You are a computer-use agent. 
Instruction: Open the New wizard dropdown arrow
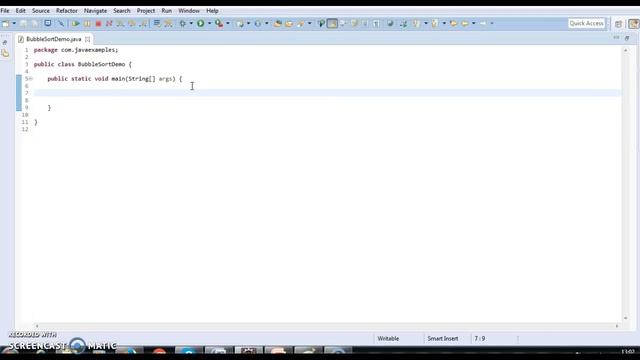point(14,24)
